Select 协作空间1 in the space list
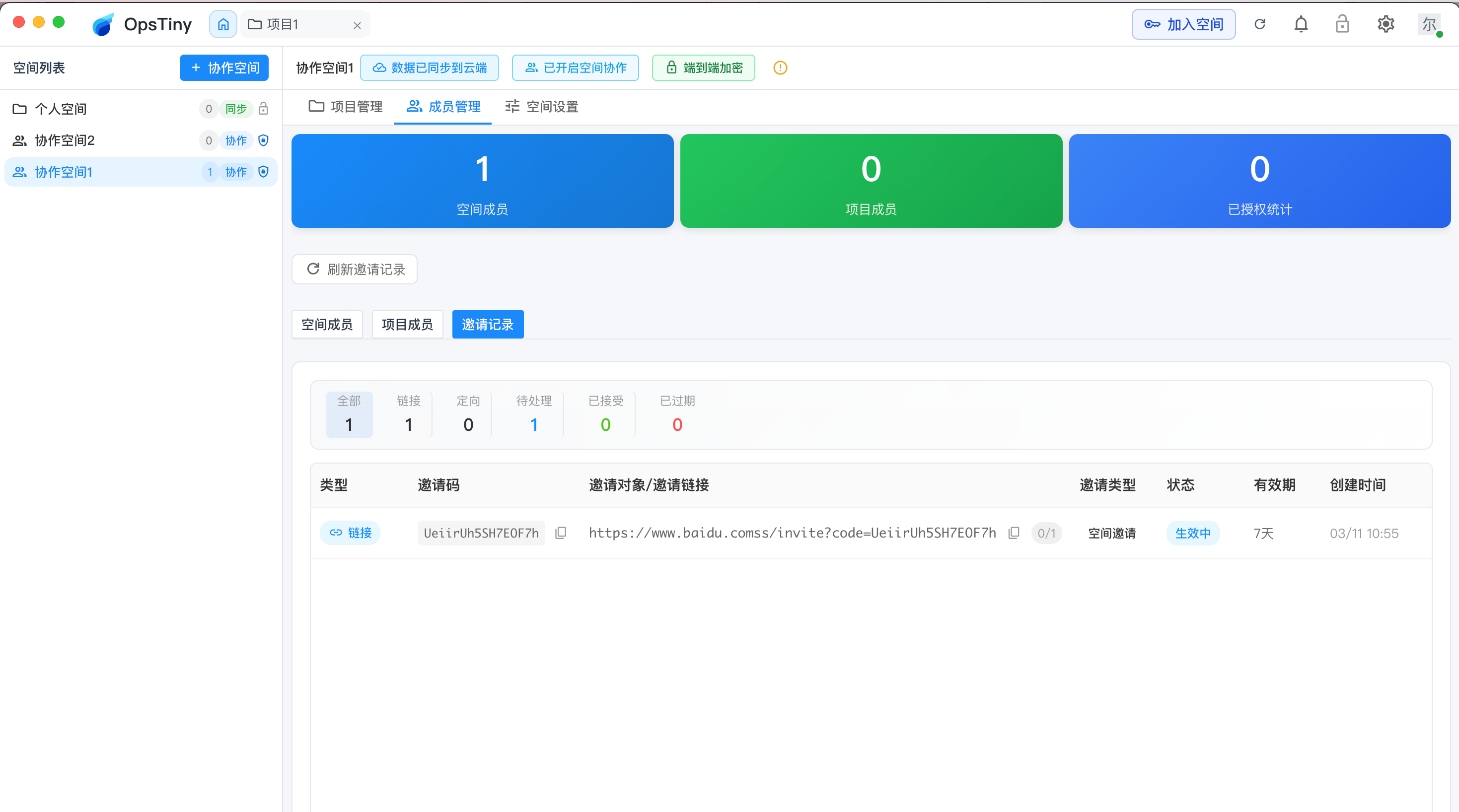The width and height of the screenshot is (1459, 812). coord(141,172)
